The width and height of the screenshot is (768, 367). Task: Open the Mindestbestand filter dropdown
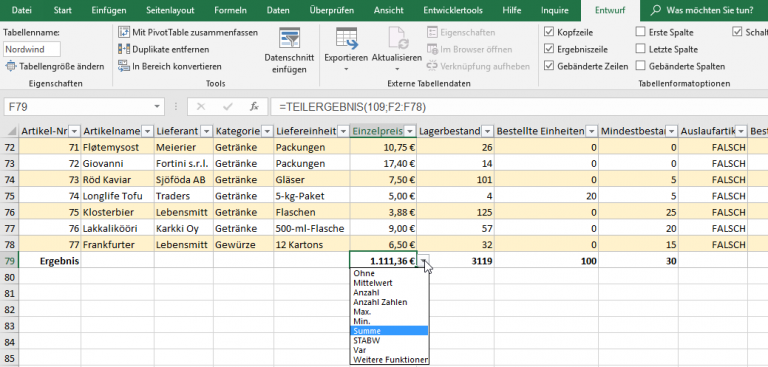tap(671, 131)
